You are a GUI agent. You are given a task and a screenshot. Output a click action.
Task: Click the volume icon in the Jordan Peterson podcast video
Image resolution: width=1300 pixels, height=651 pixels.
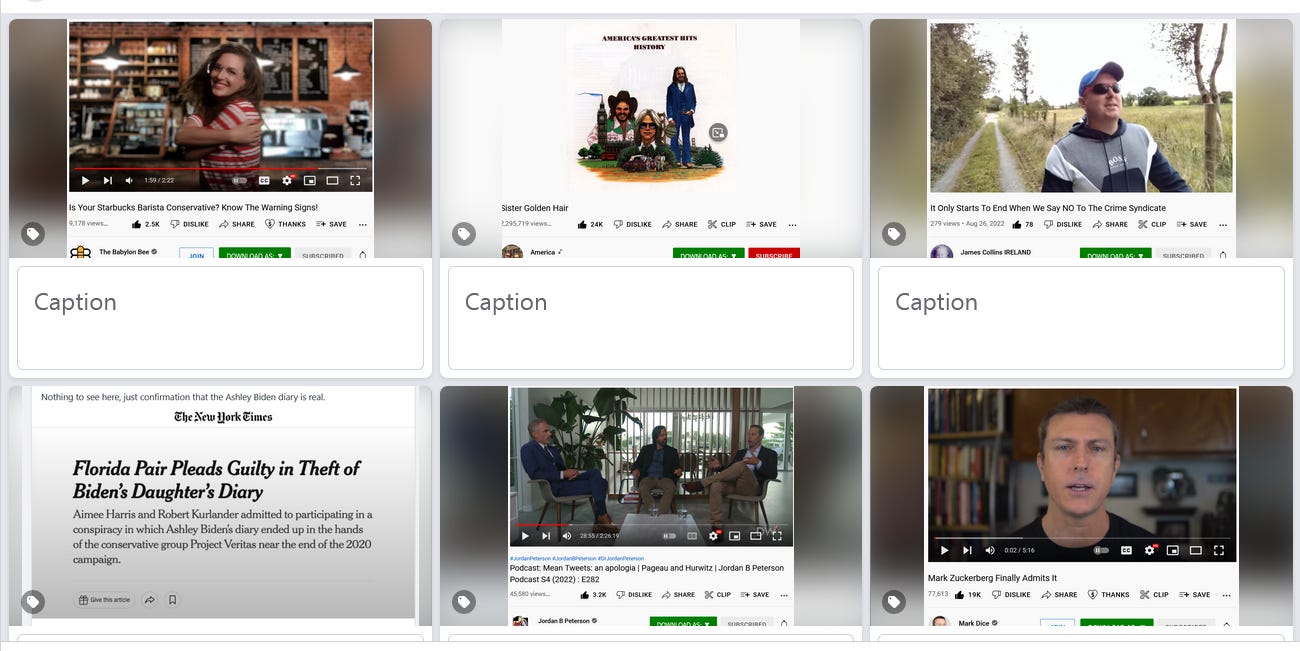point(567,536)
